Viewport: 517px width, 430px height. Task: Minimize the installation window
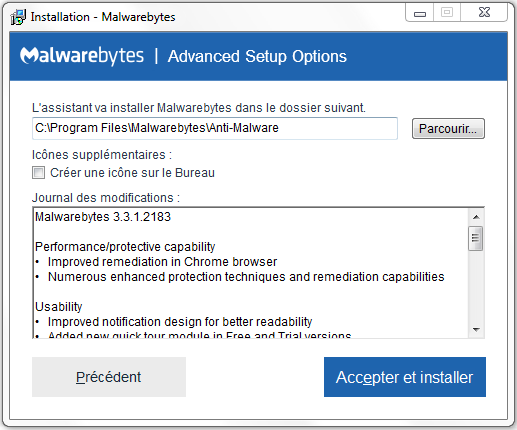[420, 13]
